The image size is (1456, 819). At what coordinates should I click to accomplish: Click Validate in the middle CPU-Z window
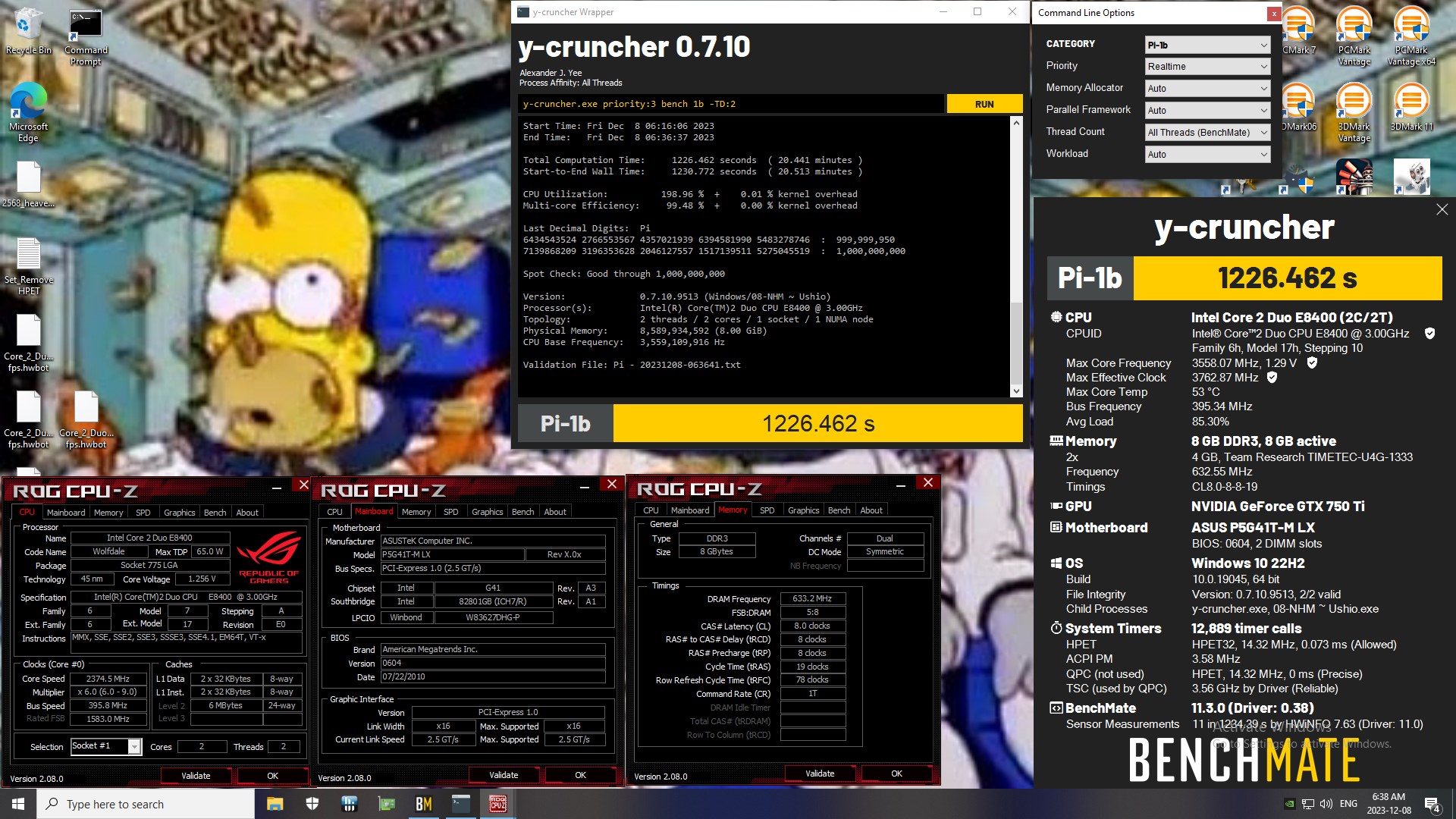tap(504, 775)
